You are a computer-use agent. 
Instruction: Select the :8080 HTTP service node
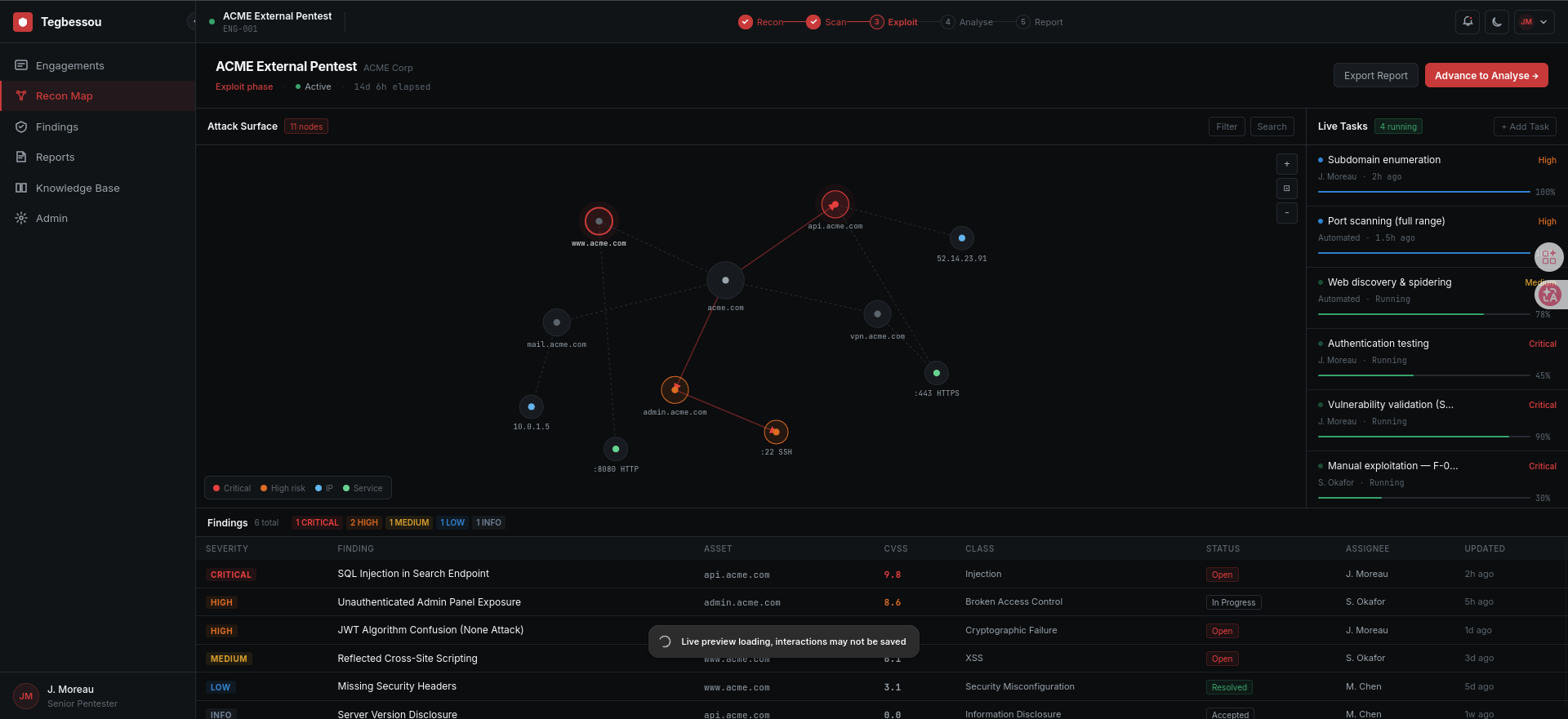(616, 449)
